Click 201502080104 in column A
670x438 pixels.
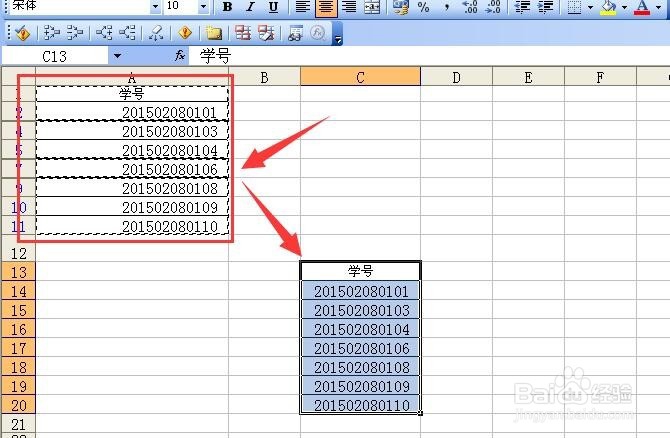click(x=132, y=150)
